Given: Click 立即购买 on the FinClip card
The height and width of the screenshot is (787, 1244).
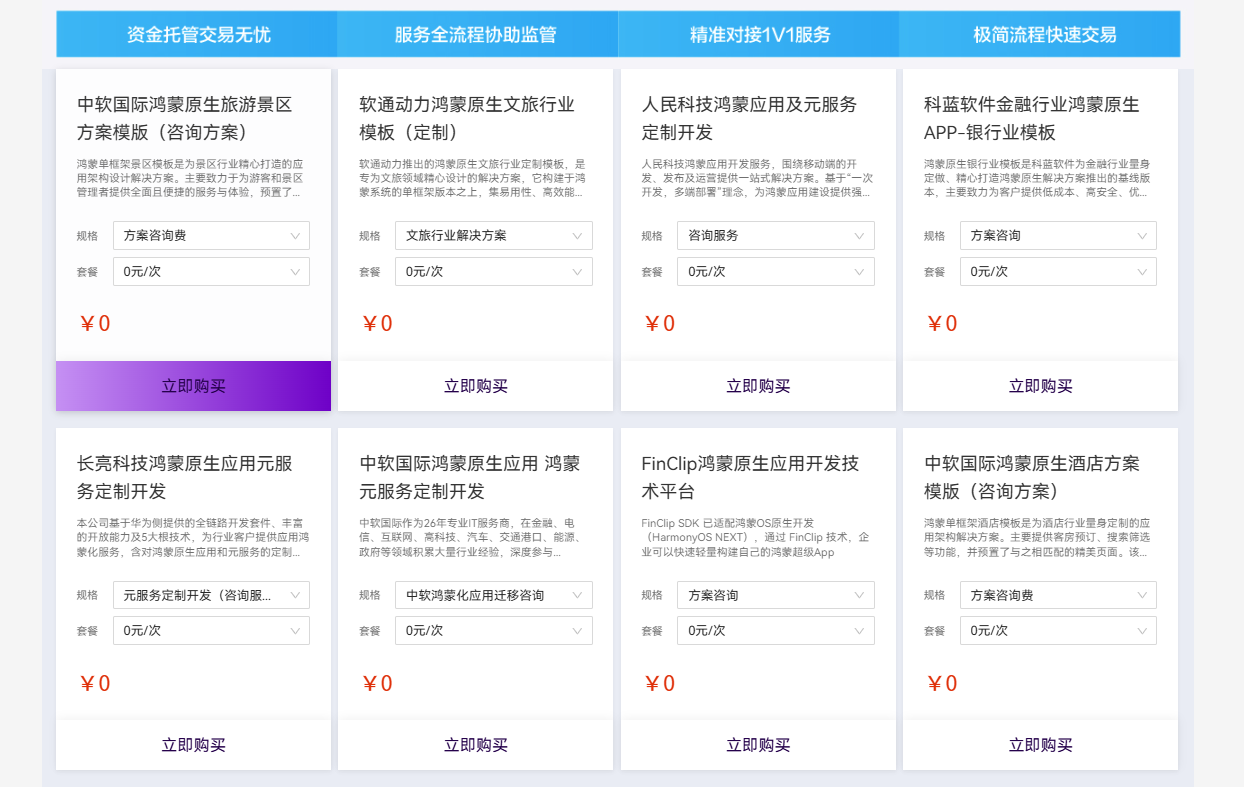Looking at the screenshot, I should [757, 745].
